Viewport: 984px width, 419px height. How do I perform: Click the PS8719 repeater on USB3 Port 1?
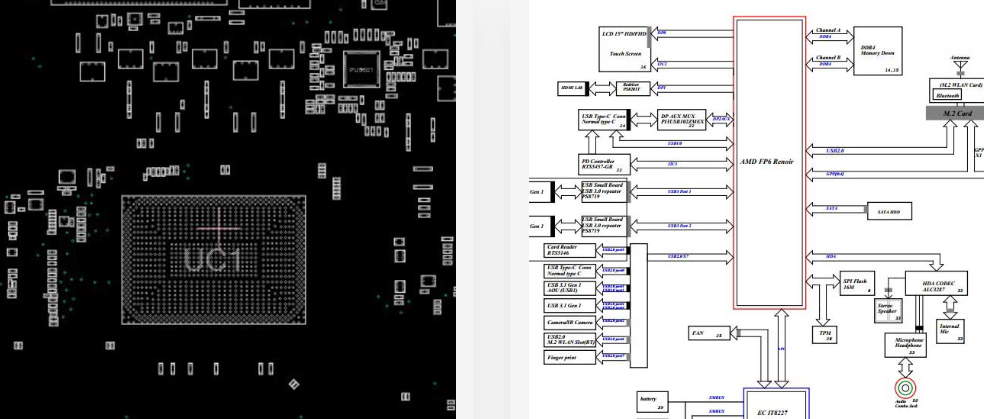tap(604, 192)
